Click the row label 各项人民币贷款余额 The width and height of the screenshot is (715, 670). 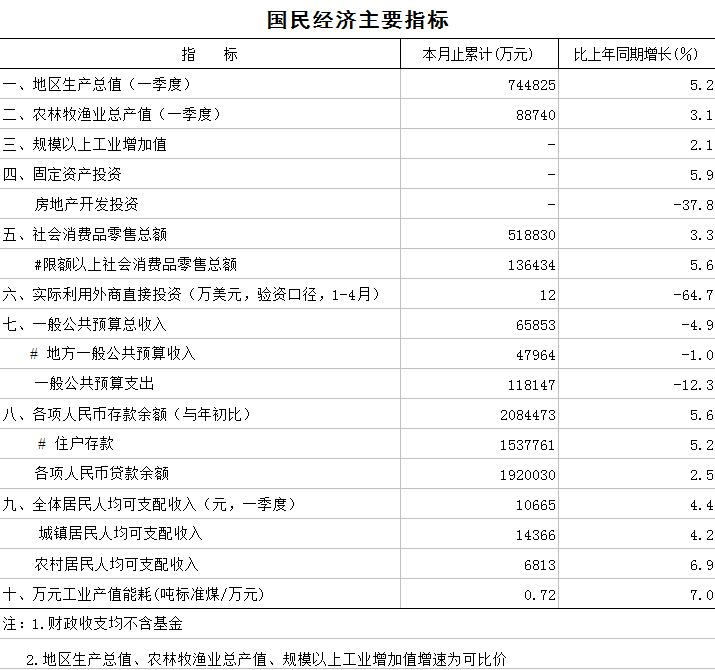tap(102, 473)
